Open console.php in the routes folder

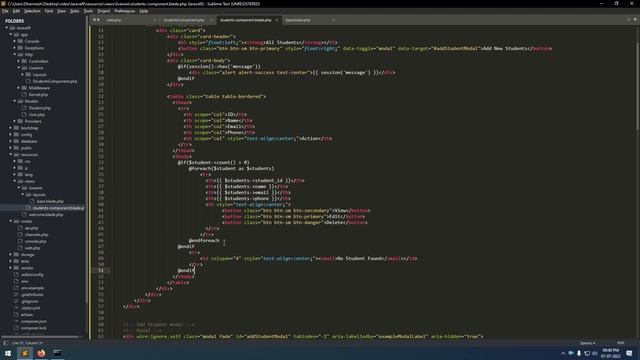tap(35, 241)
